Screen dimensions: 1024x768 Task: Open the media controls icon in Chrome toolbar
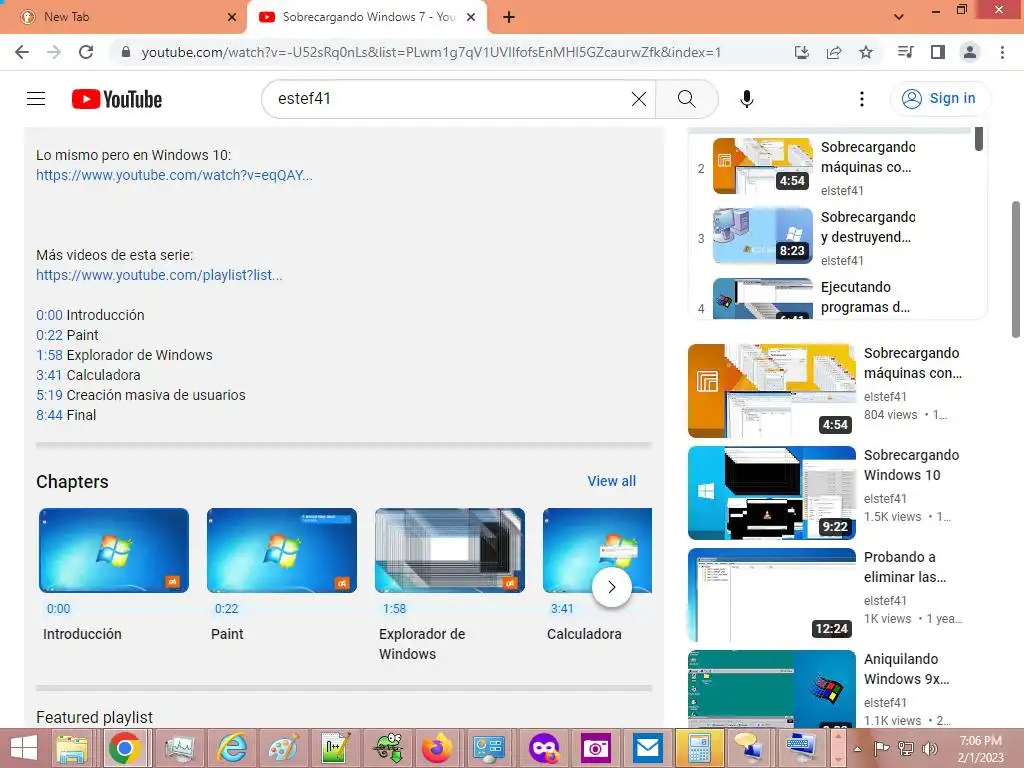(905, 52)
